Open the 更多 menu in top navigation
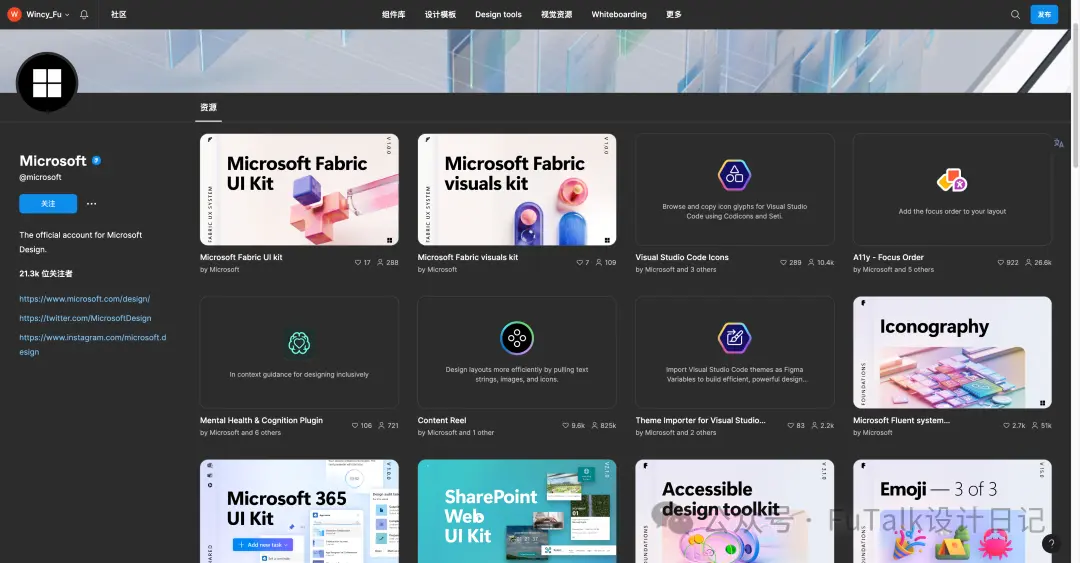Viewport: 1080px width, 563px height. point(674,14)
